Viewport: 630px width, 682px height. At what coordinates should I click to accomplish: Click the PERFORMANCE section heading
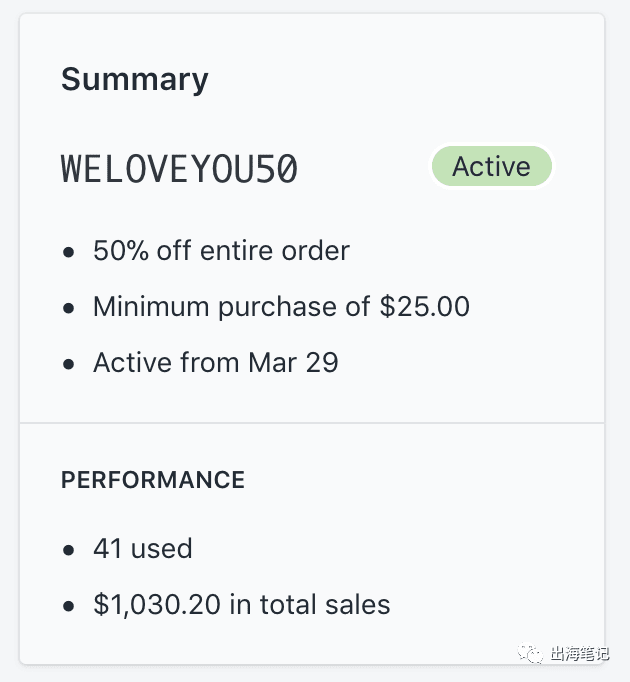(153, 480)
